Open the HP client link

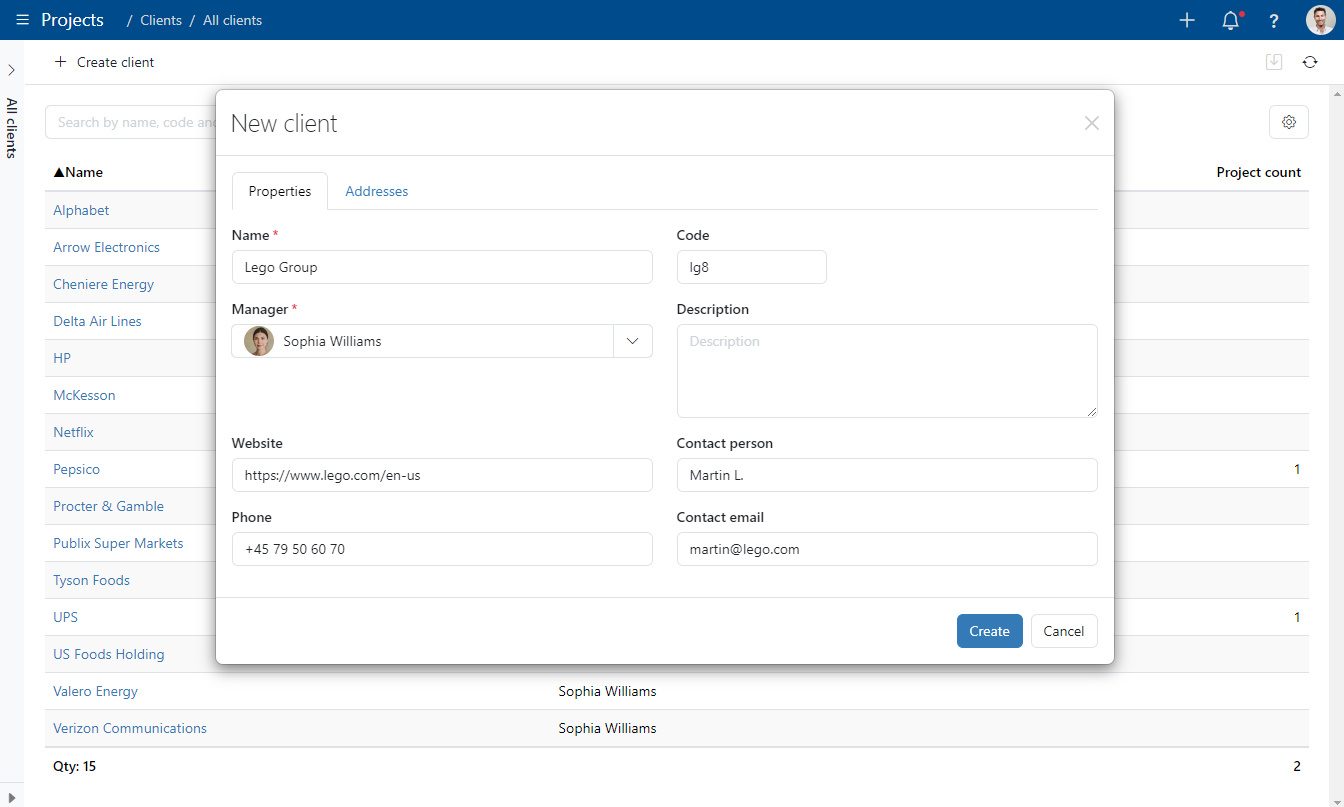(62, 358)
